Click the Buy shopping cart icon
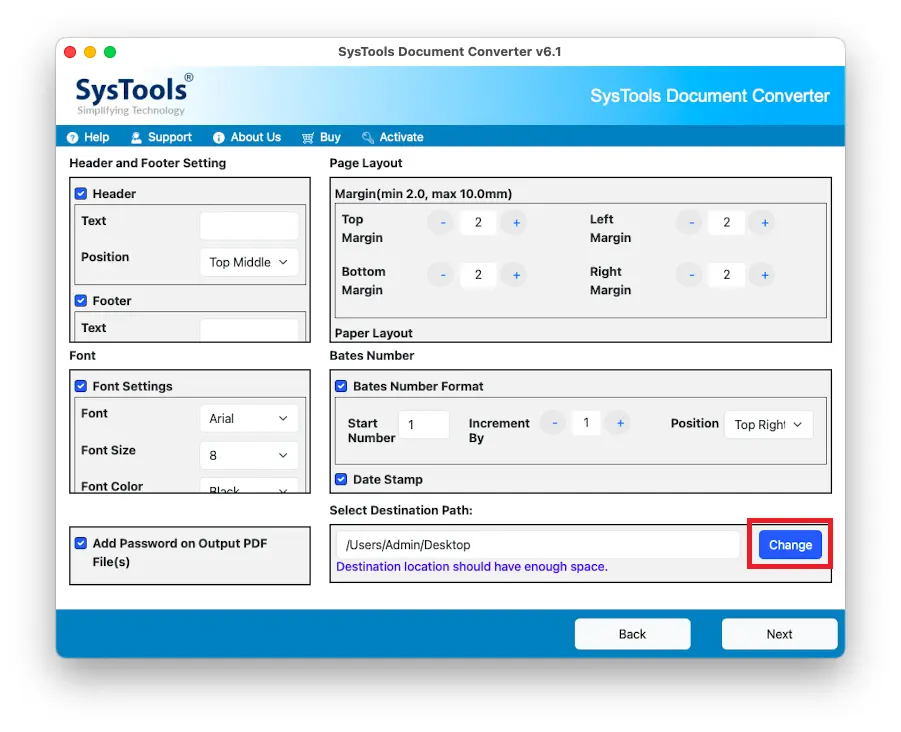This screenshot has width=901, height=732. click(308, 137)
